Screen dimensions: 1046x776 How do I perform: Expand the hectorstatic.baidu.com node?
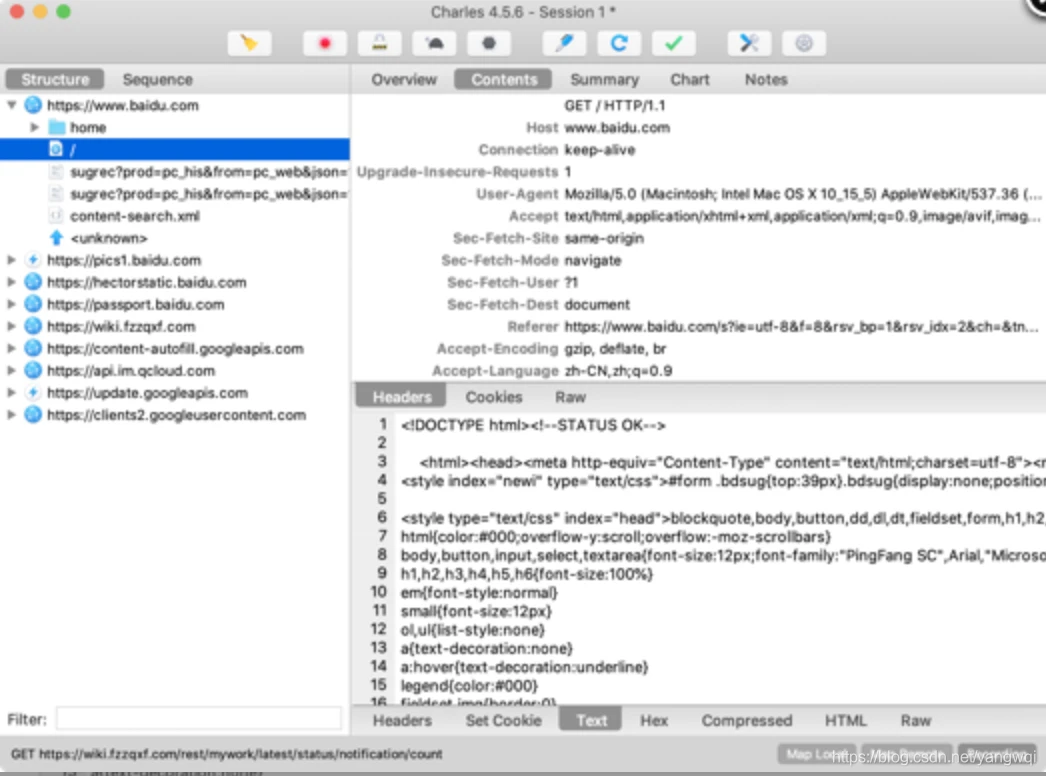[x=11, y=282]
